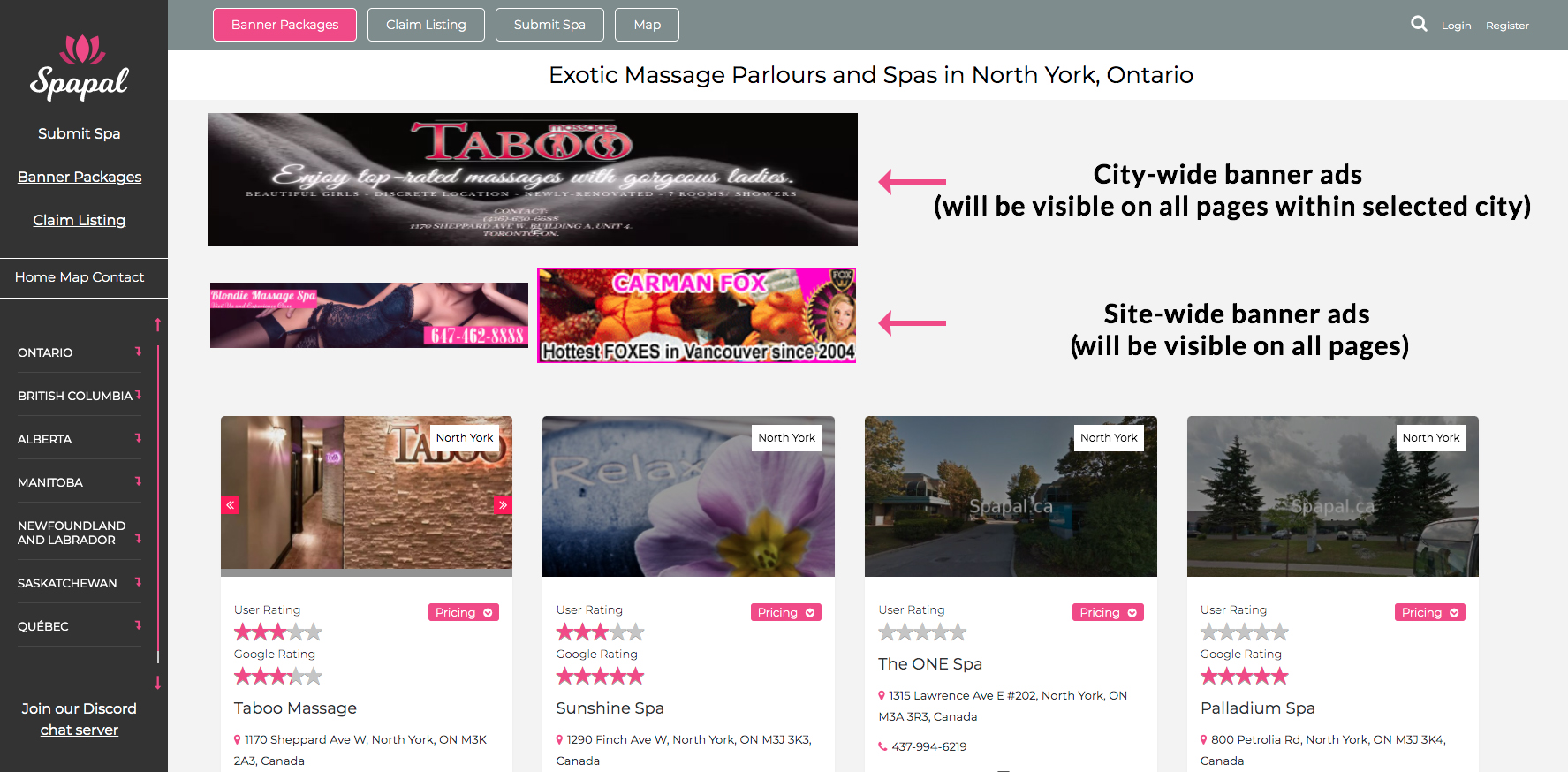1568x772 pixels.
Task: Open the search magnifier icon
Action: coord(1419,24)
